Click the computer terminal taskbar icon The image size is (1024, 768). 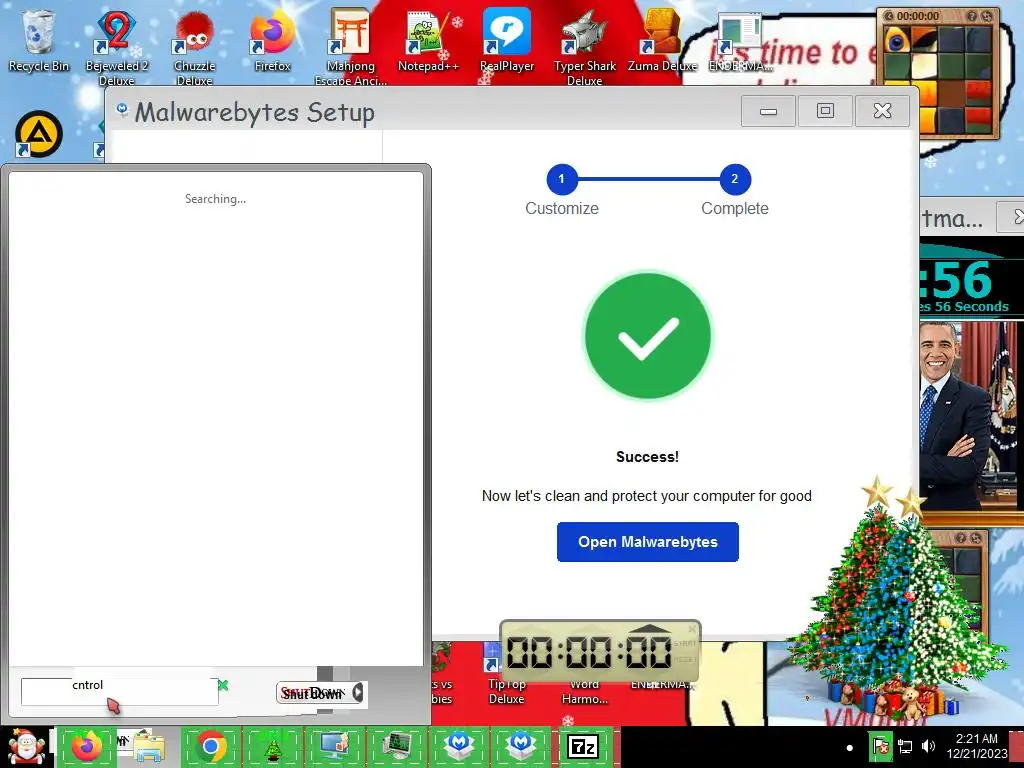click(396, 746)
